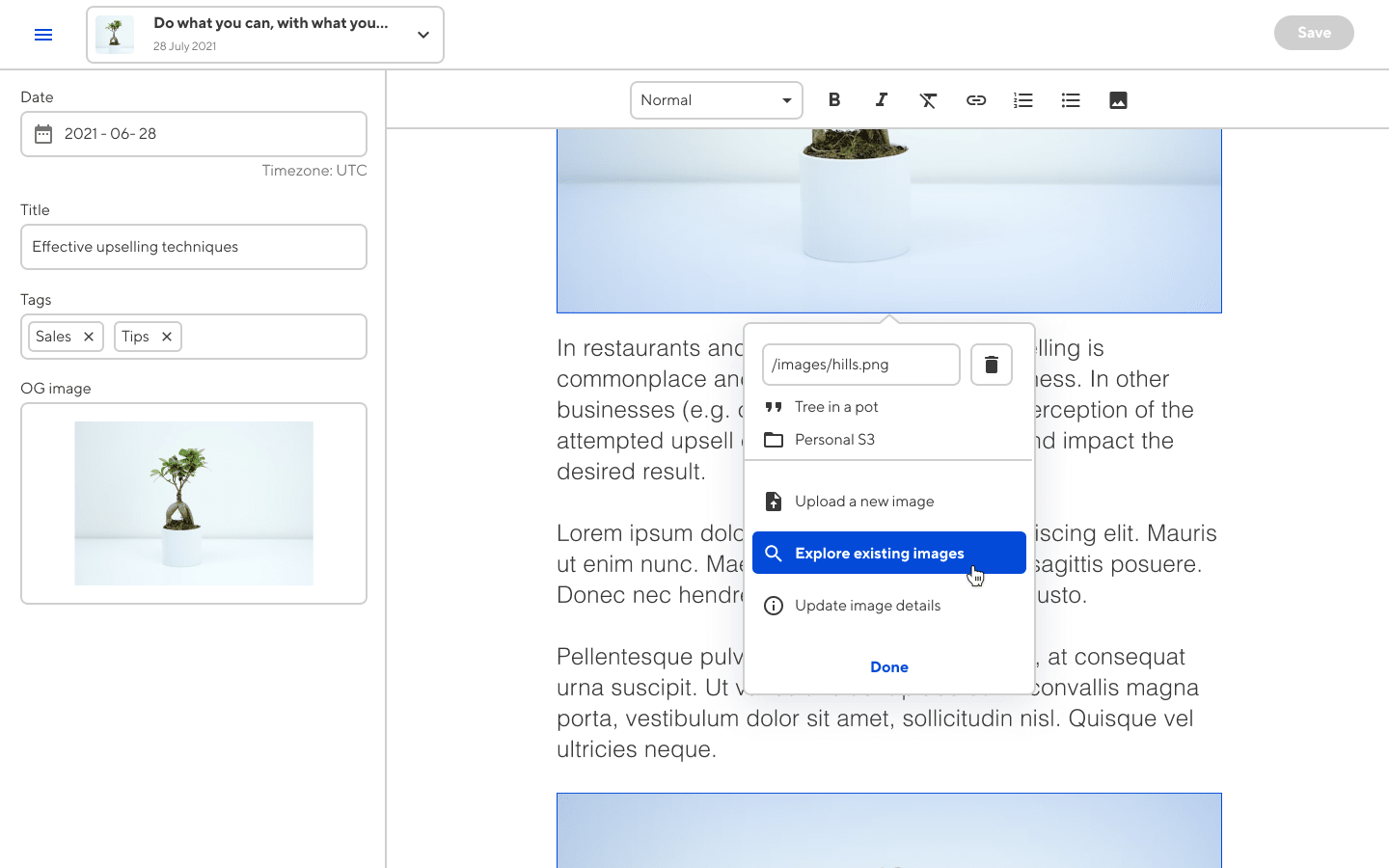Toggle italic formatting
Screen dimensions: 1389x868
881,100
